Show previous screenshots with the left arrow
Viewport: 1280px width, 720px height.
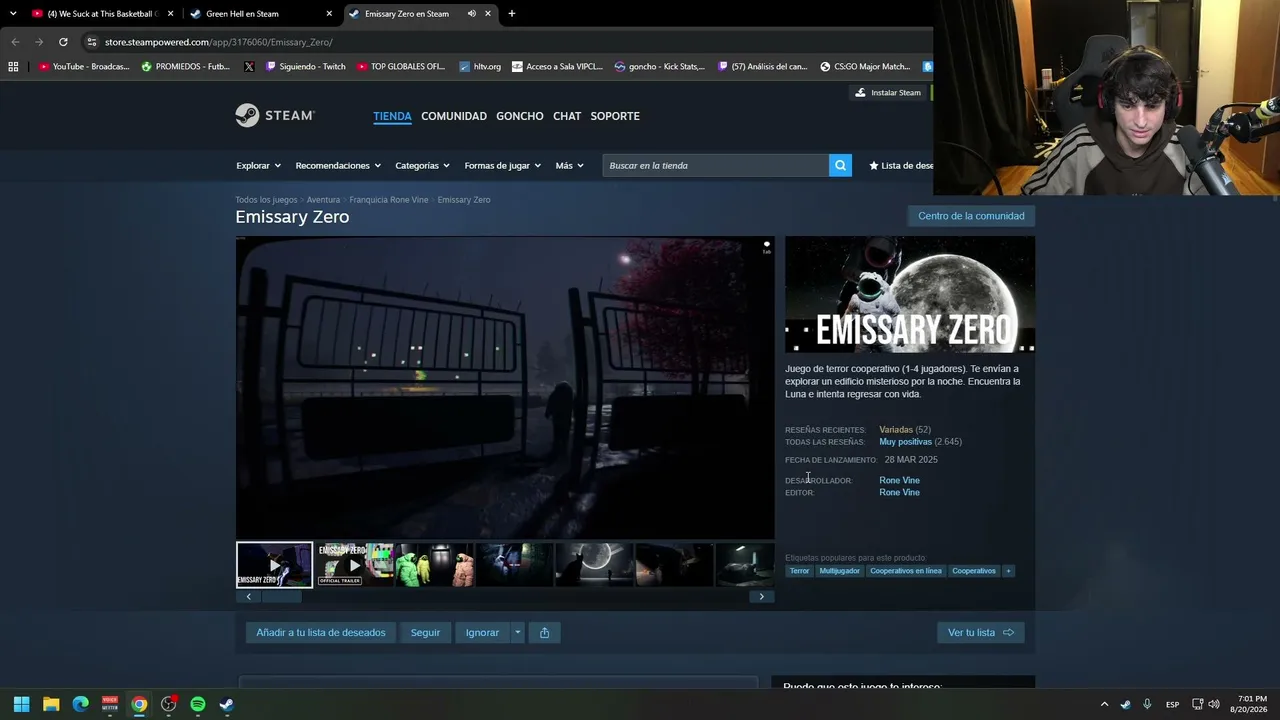[248, 597]
